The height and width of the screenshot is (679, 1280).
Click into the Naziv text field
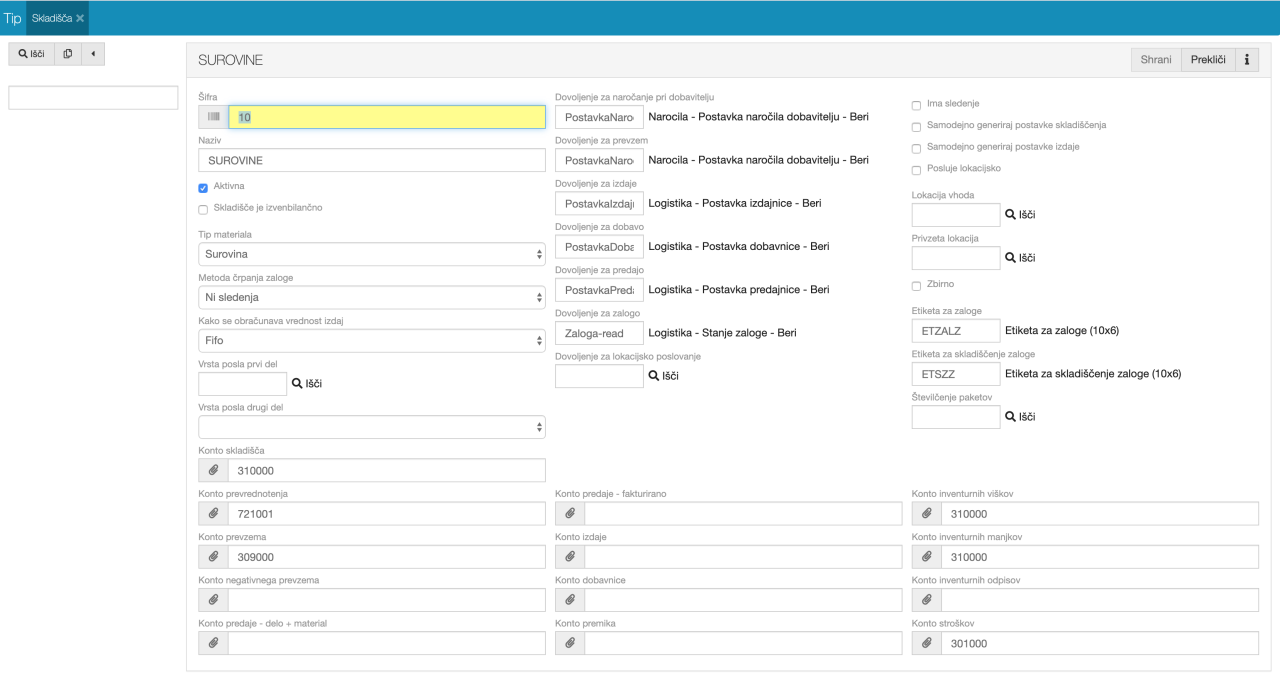coord(371,160)
